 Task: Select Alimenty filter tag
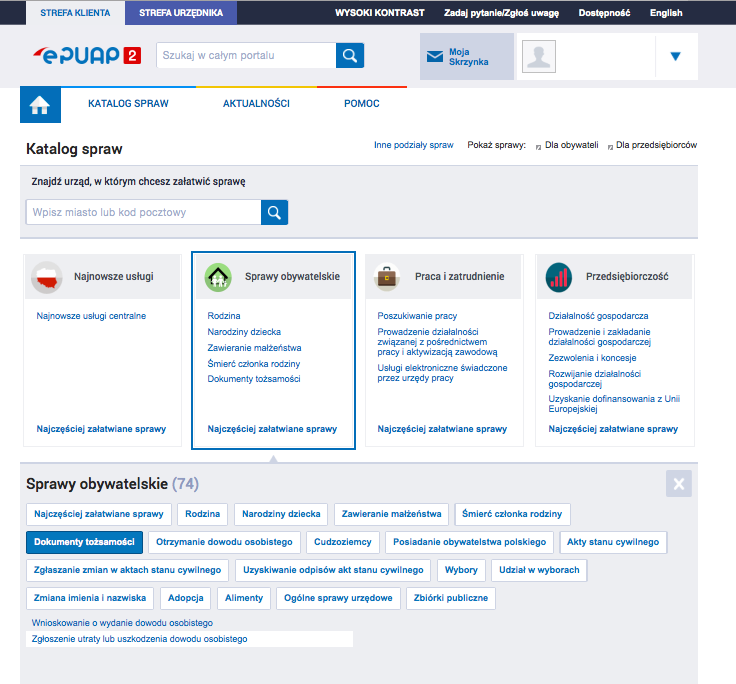coord(244,598)
